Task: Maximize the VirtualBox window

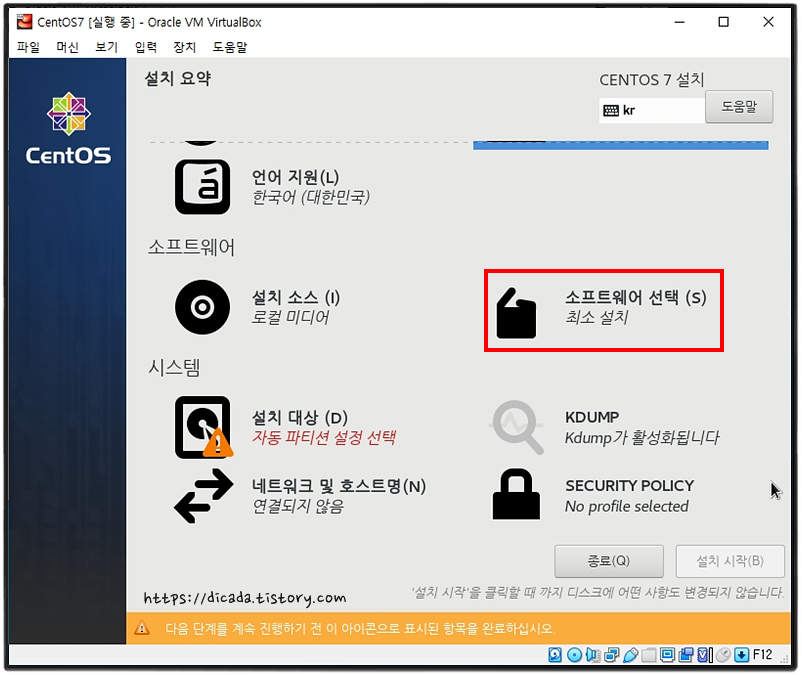Action: (x=723, y=22)
